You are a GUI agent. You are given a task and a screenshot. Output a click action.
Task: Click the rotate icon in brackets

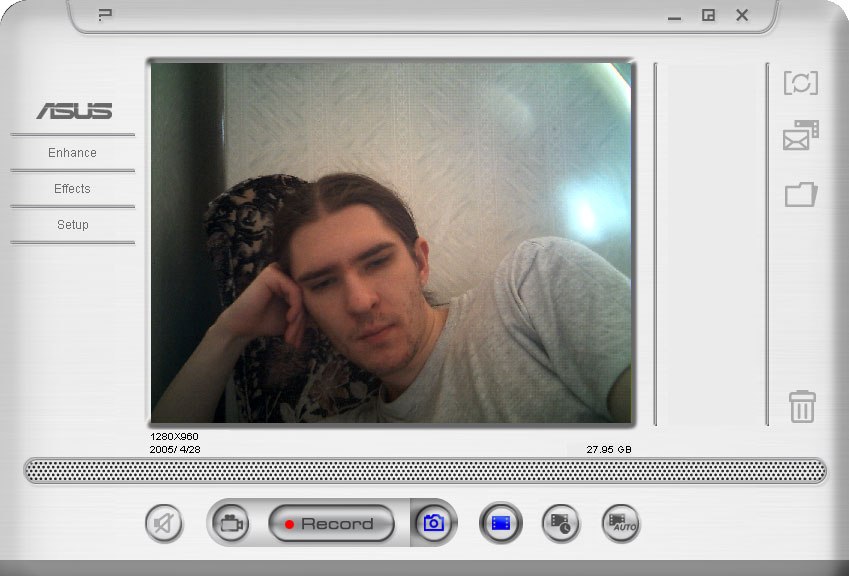click(800, 83)
